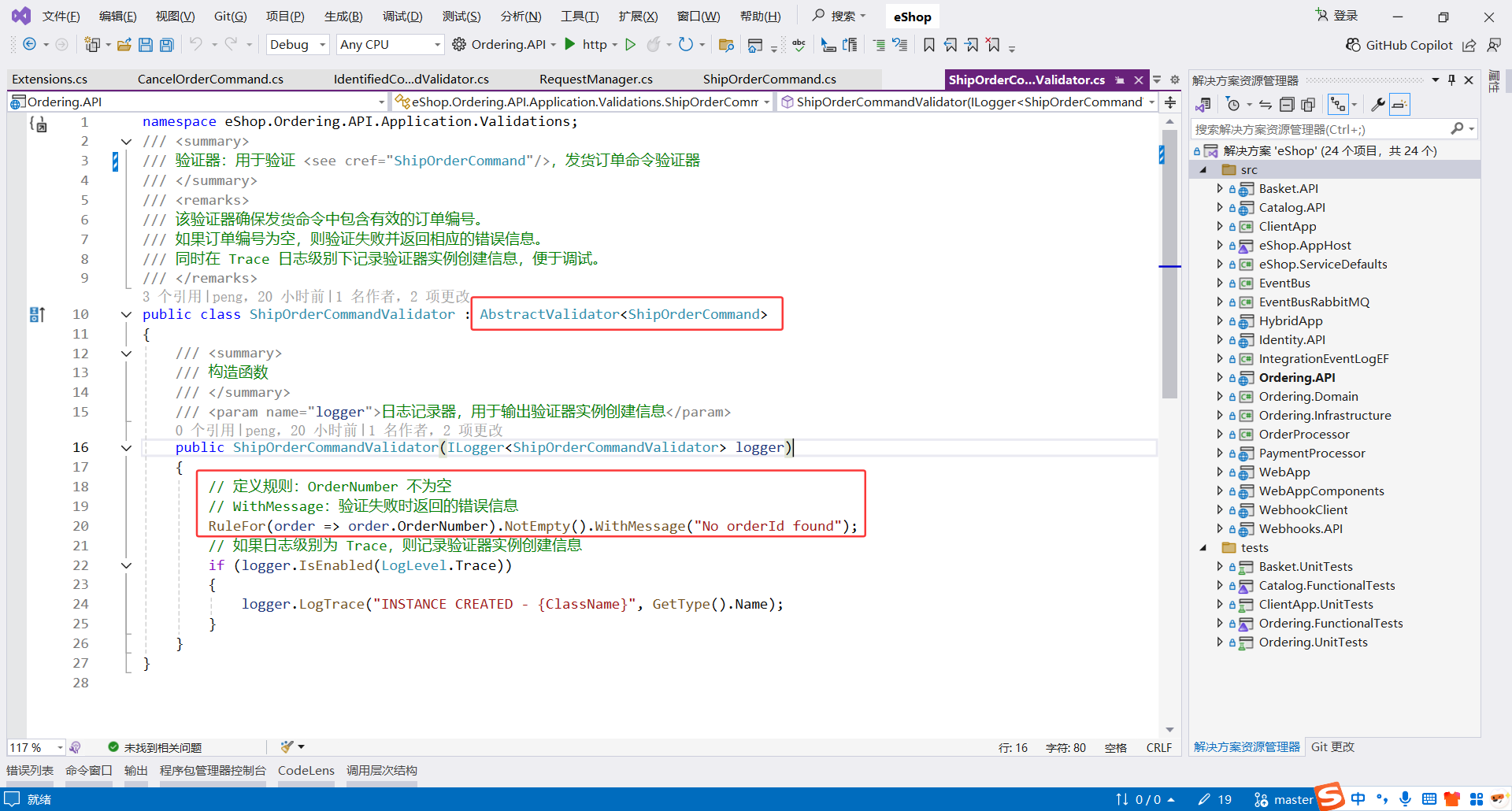Toggle a bookmark on current line

[x=928, y=45]
